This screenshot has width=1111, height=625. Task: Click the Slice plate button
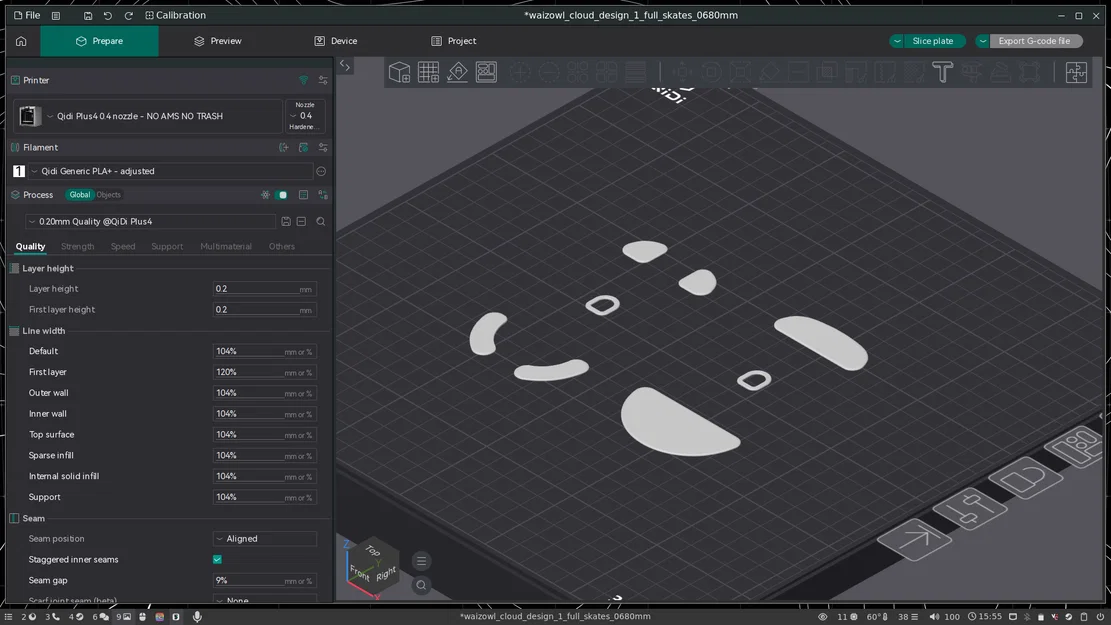pyautogui.click(x=933, y=41)
